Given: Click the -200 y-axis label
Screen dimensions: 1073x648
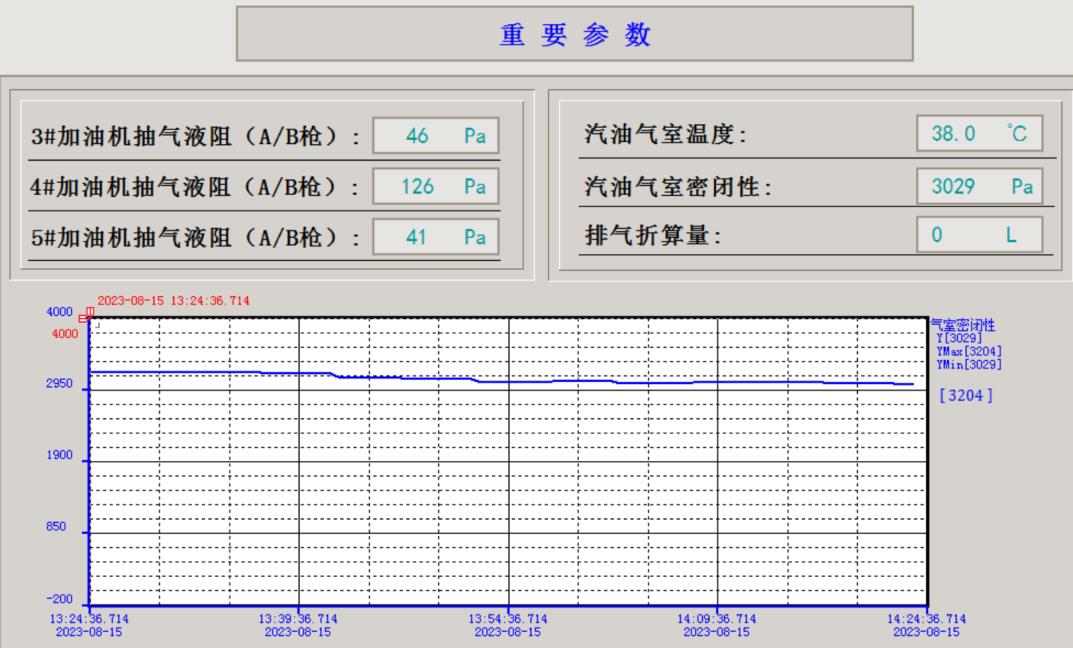Looking at the screenshot, I should coord(60,599).
